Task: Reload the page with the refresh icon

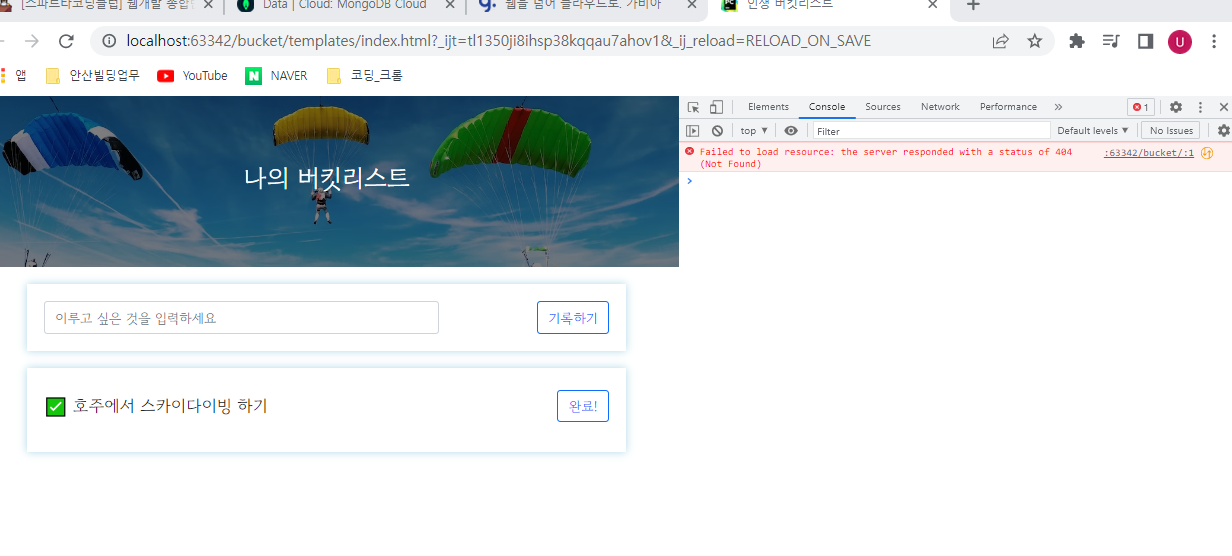Action: point(66,41)
